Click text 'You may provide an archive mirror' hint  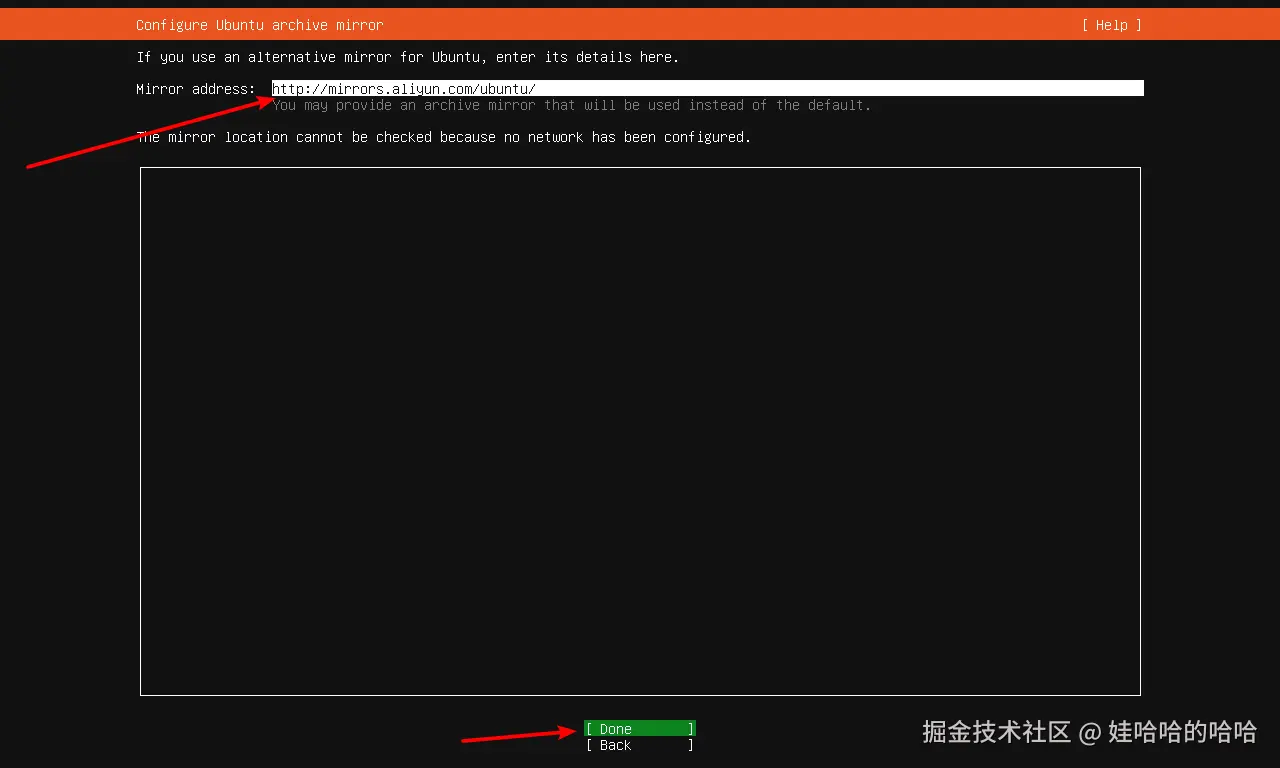point(571,105)
